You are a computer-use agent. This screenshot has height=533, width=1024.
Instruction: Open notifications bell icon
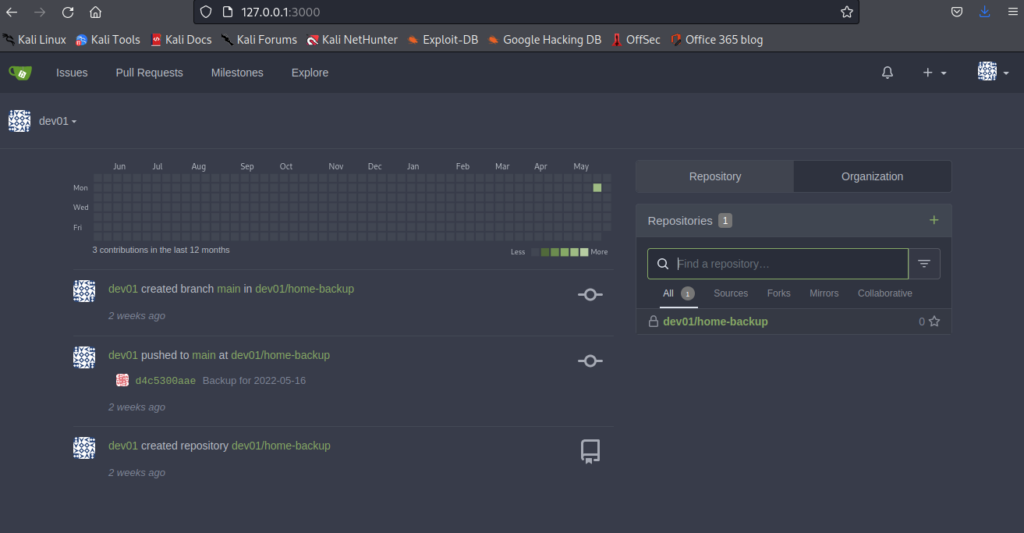click(x=887, y=73)
